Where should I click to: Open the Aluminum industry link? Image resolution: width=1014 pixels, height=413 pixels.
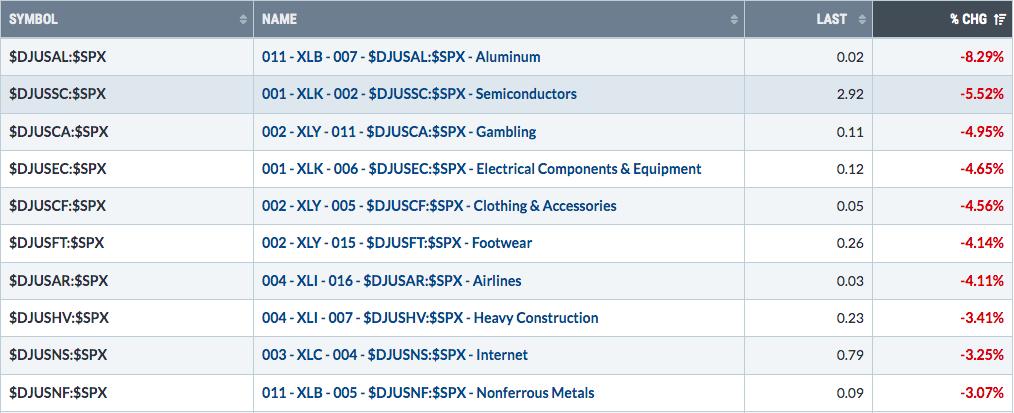pyautogui.click(x=401, y=57)
